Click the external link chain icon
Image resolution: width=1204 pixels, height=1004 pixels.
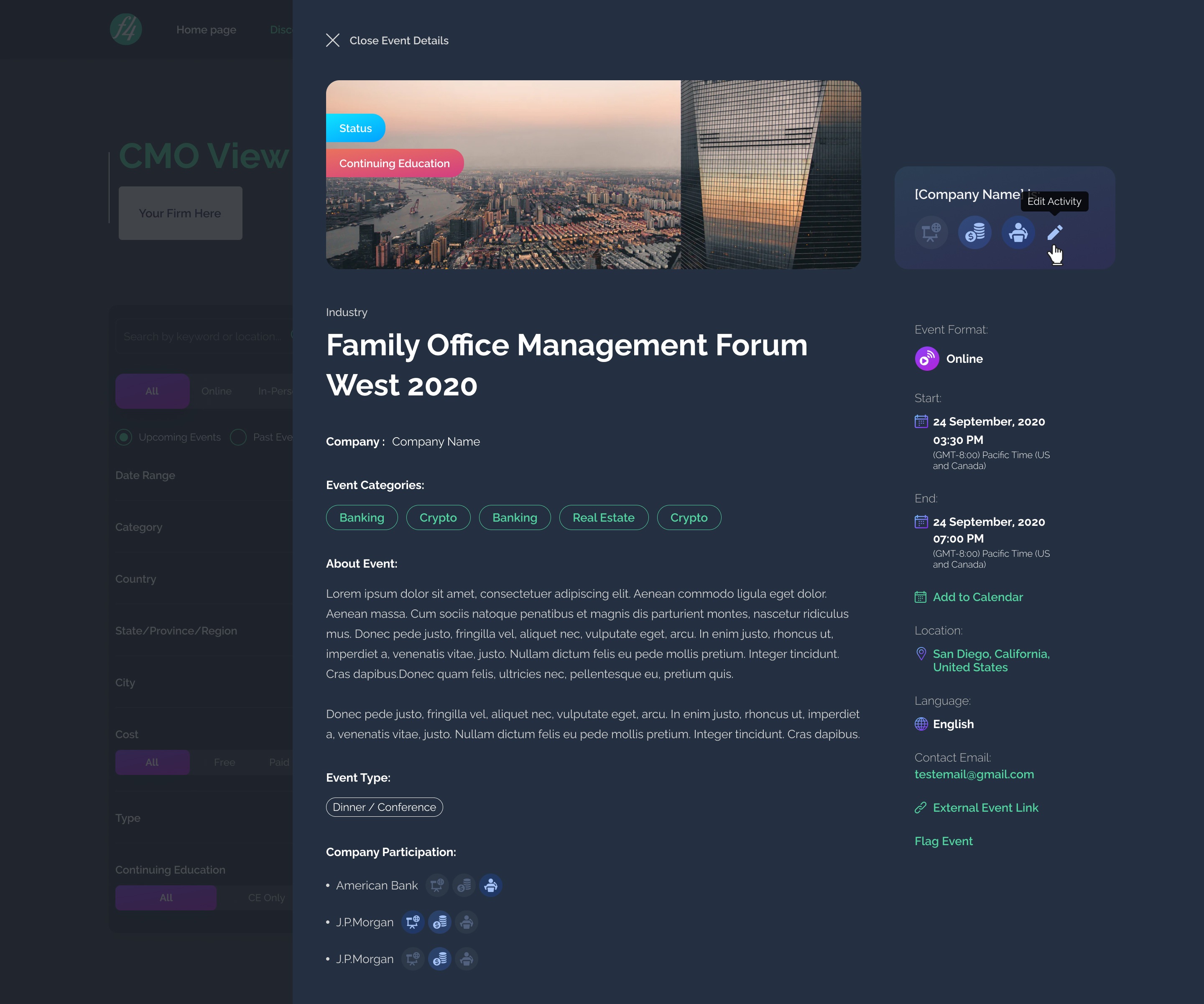[920, 808]
